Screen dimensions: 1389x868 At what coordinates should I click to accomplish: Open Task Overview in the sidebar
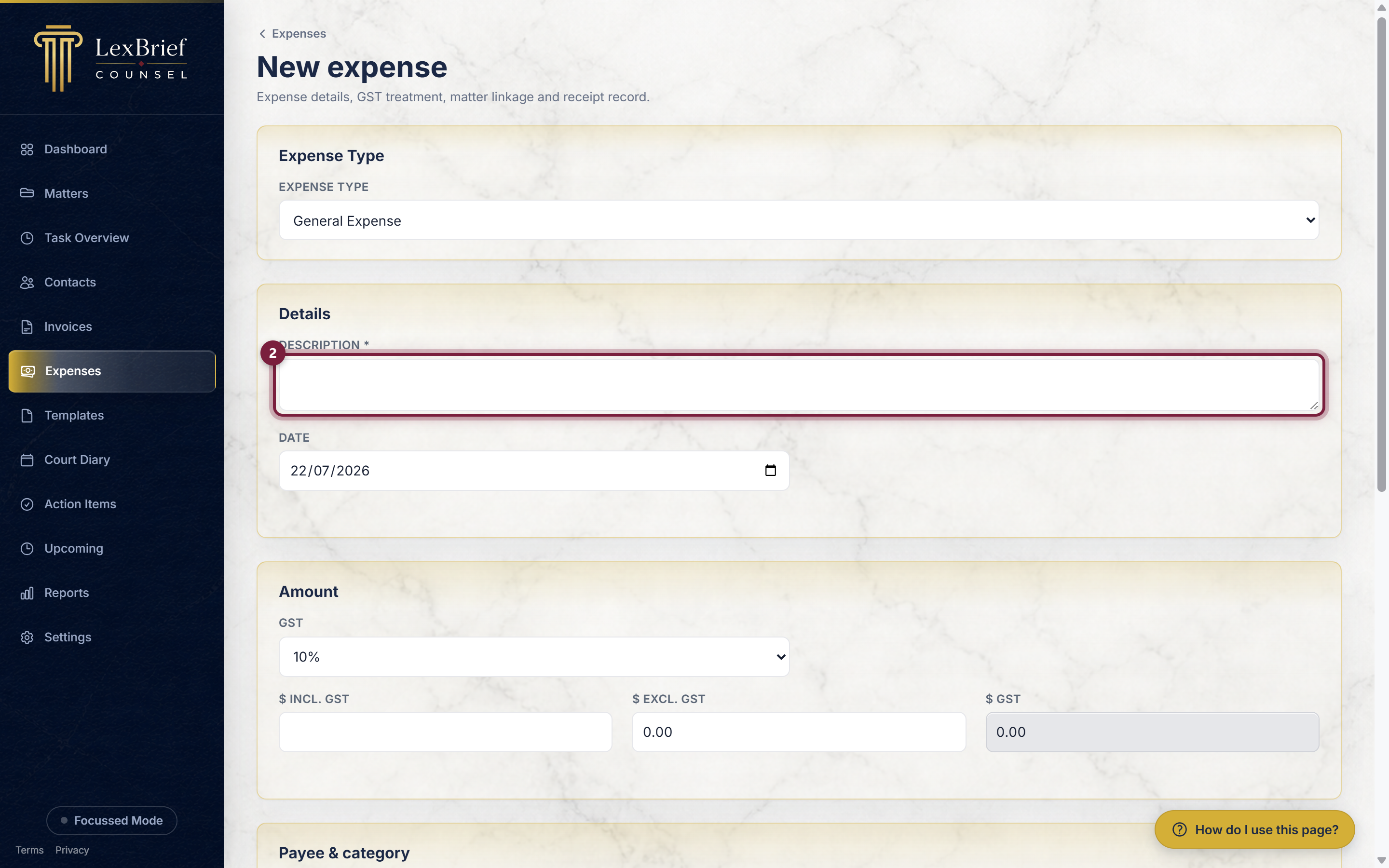(112, 238)
